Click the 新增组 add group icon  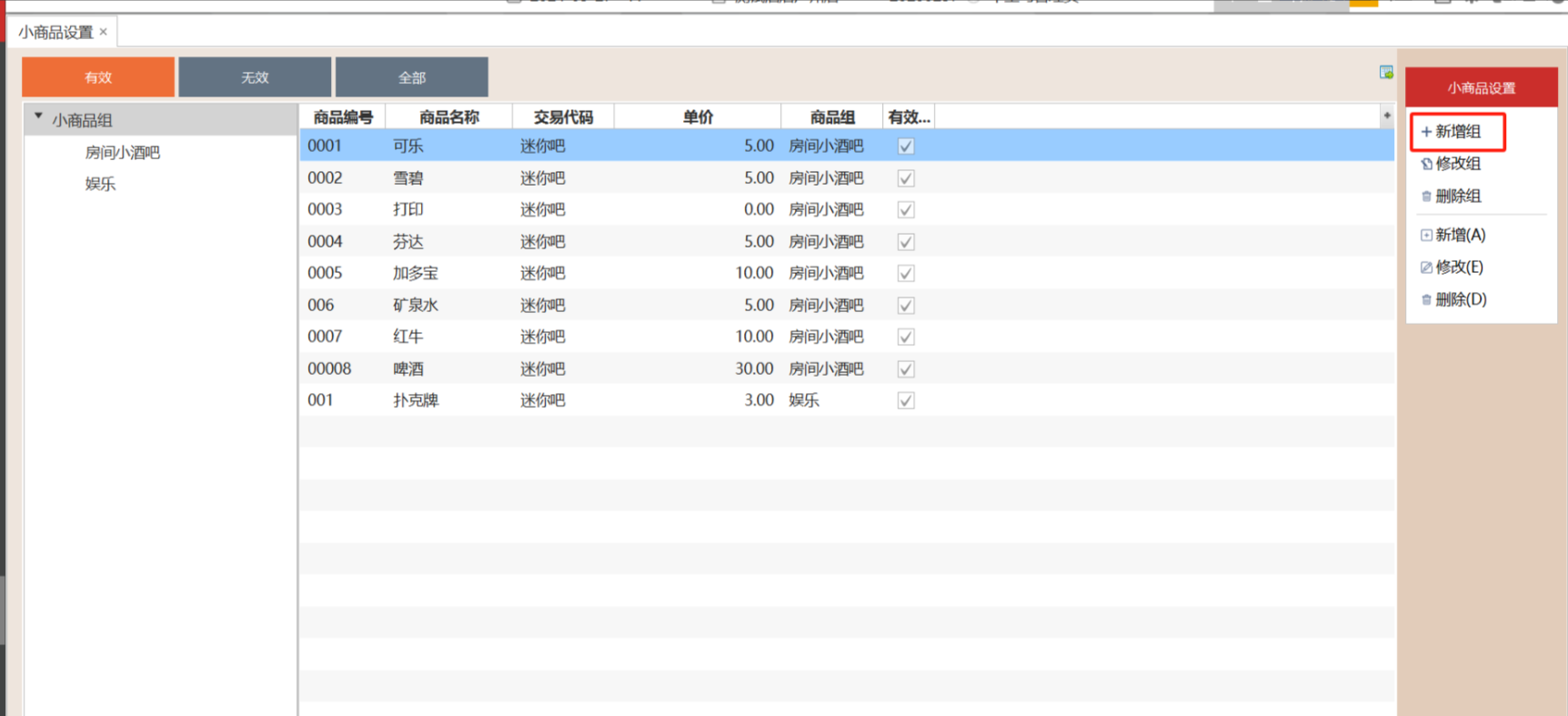(x=1426, y=132)
